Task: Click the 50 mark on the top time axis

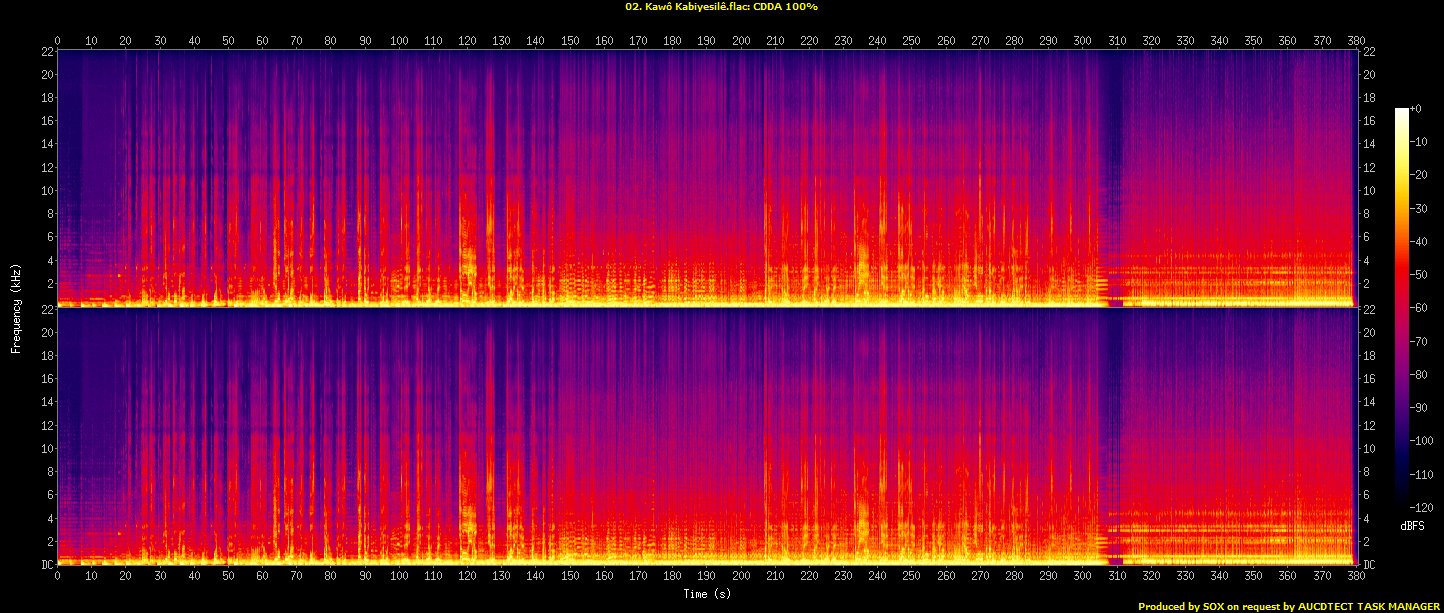Action: [228, 41]
